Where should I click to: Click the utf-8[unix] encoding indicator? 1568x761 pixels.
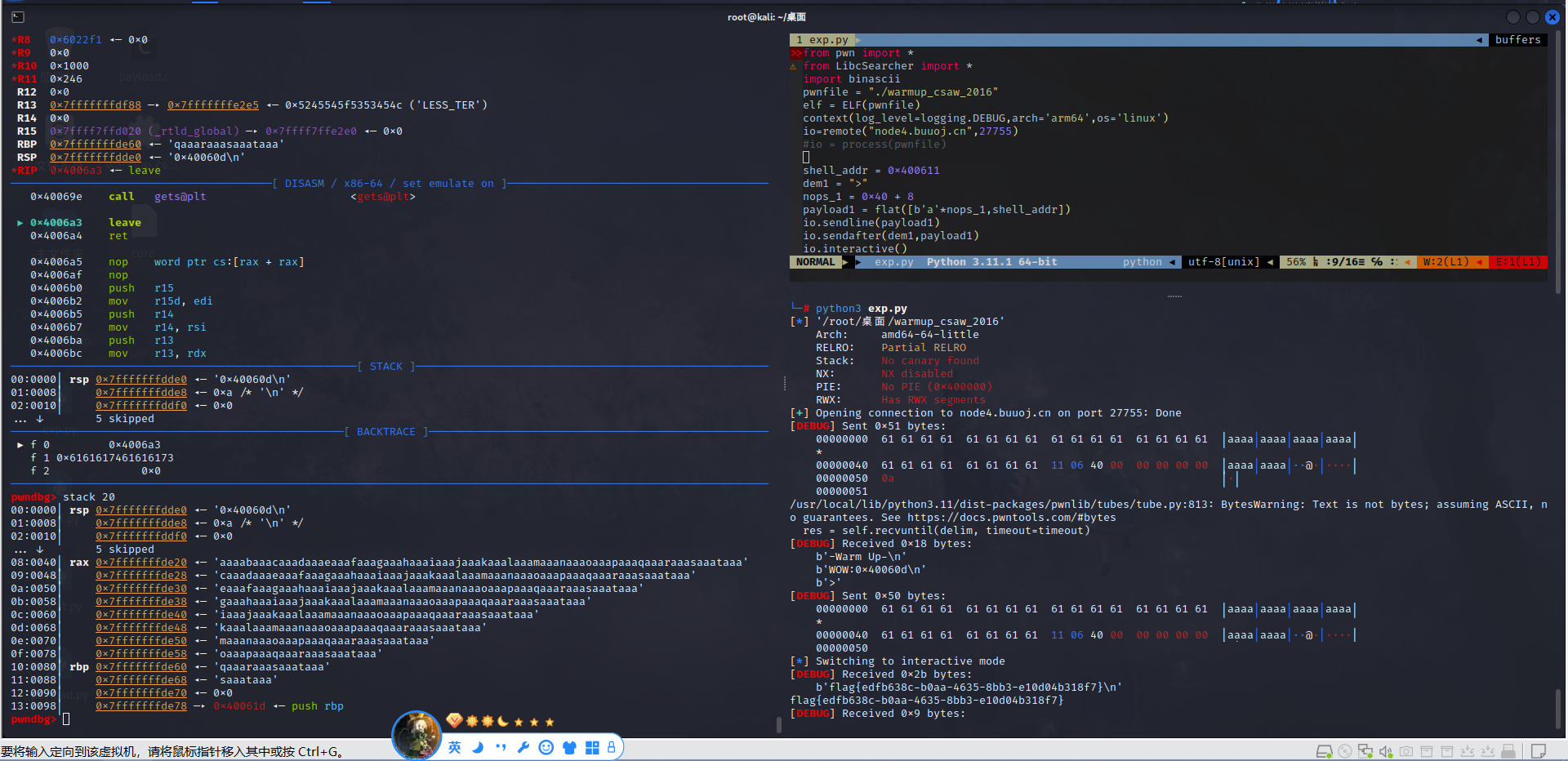1223,262
